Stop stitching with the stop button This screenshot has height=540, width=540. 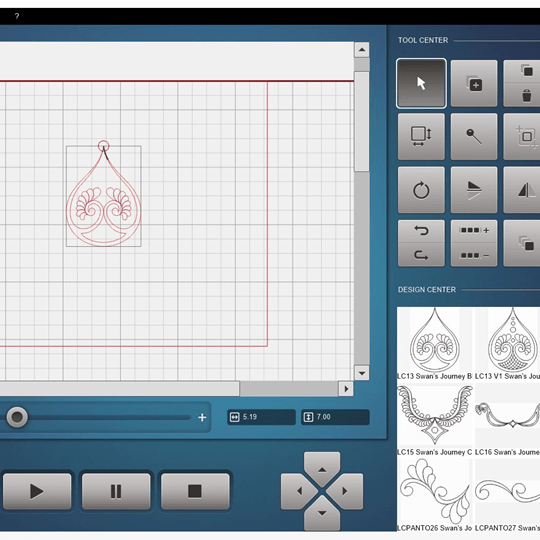click(x=195, y=491)
